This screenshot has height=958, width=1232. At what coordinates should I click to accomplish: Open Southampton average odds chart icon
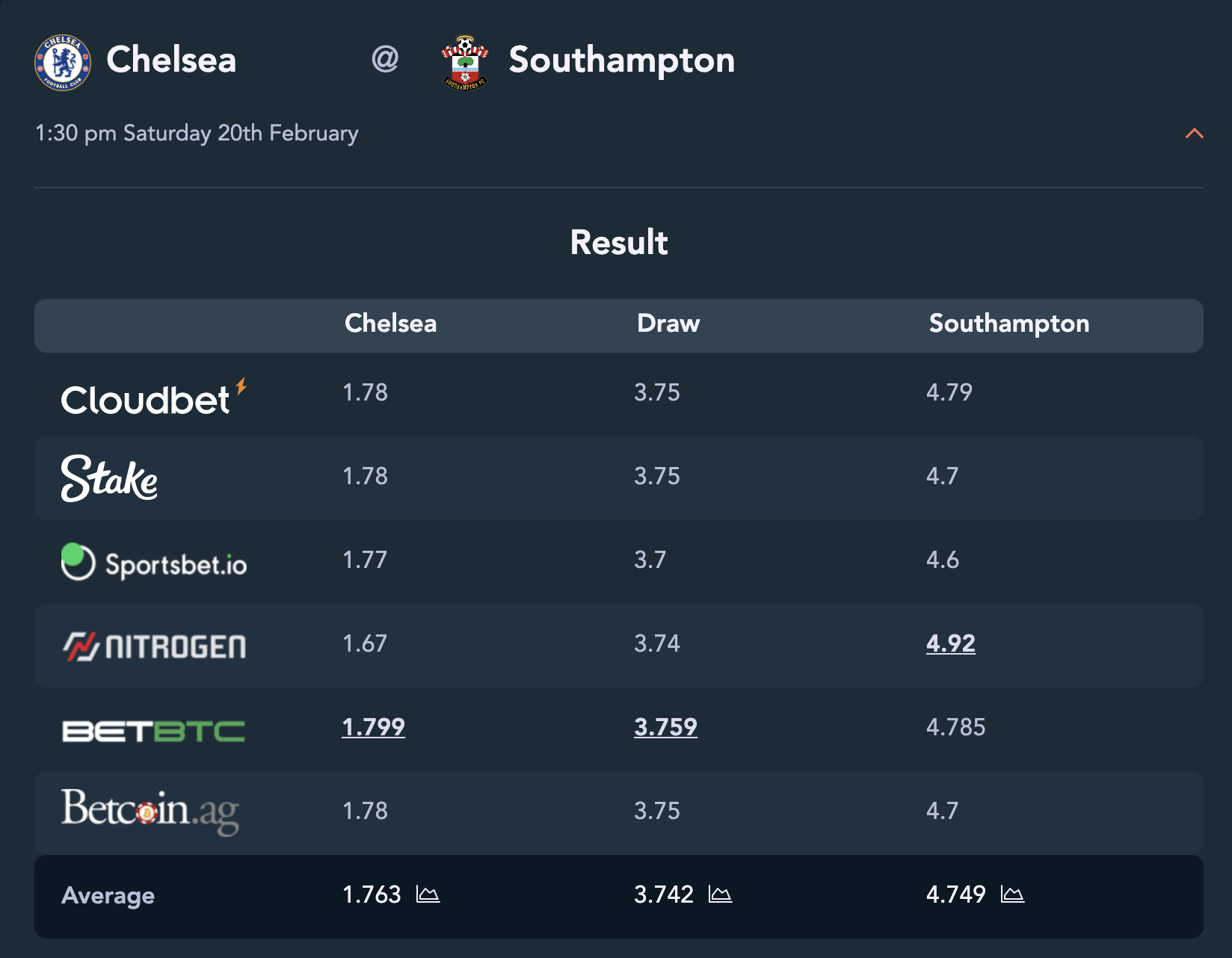tap(1012, 894)
